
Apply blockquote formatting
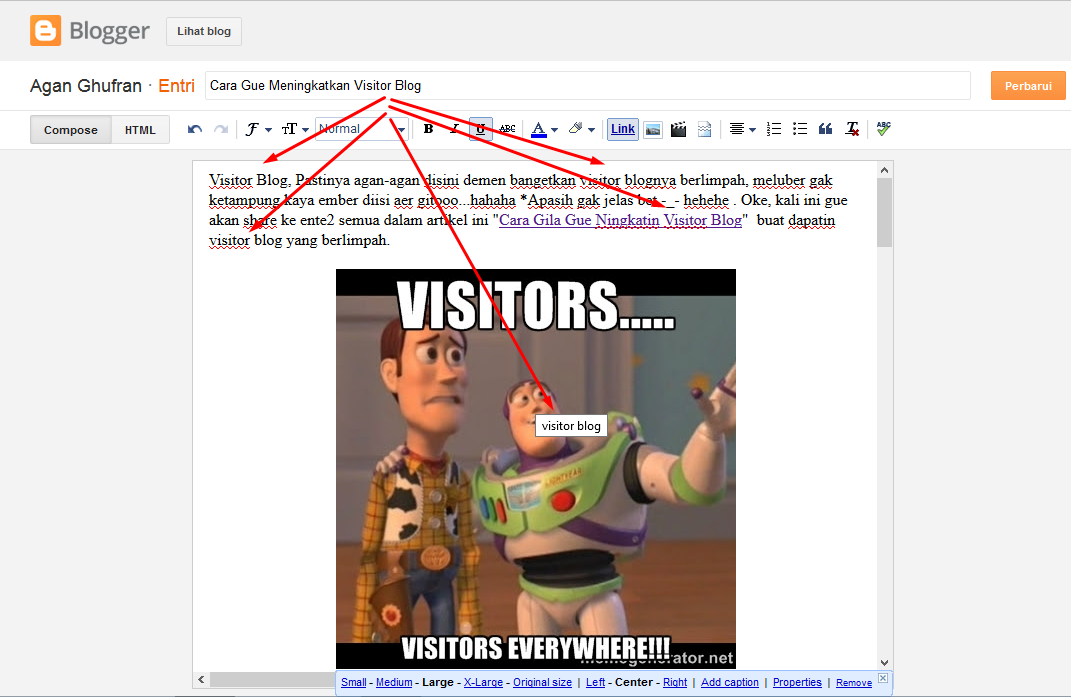pos(825,129)
